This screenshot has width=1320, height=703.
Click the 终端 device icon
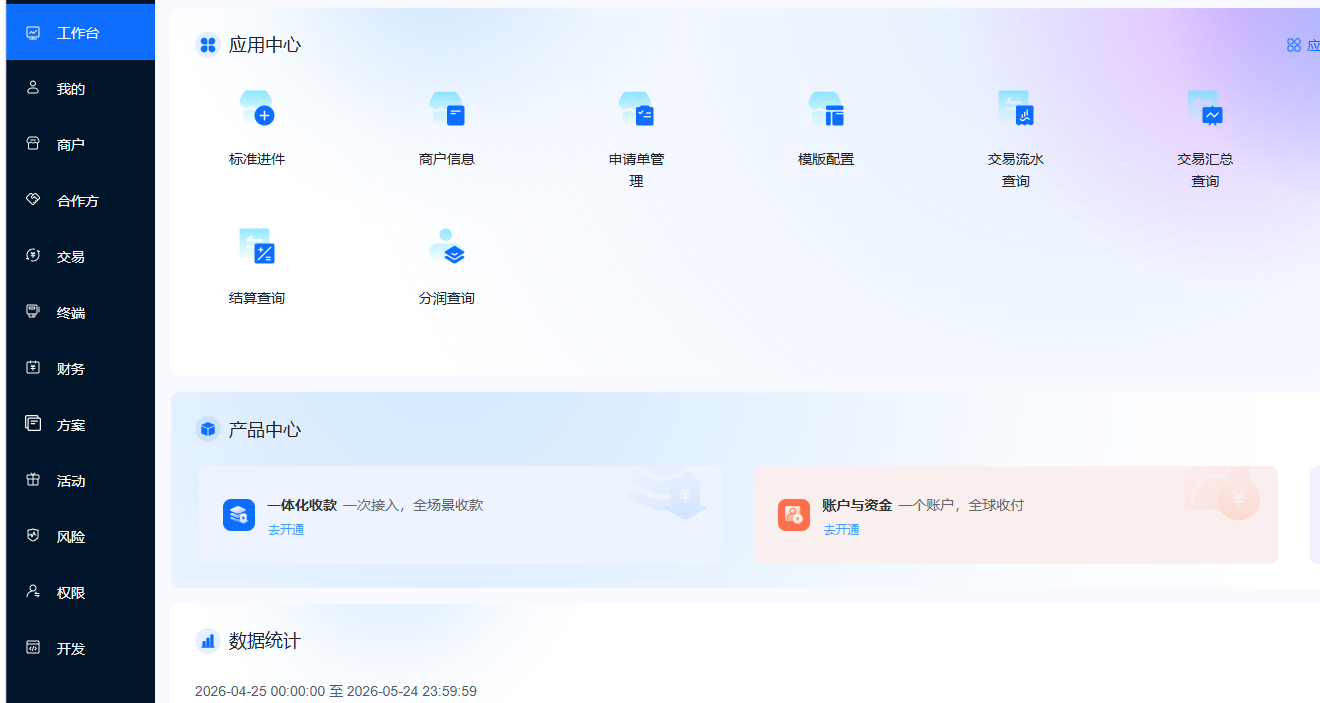coord(33,311)
